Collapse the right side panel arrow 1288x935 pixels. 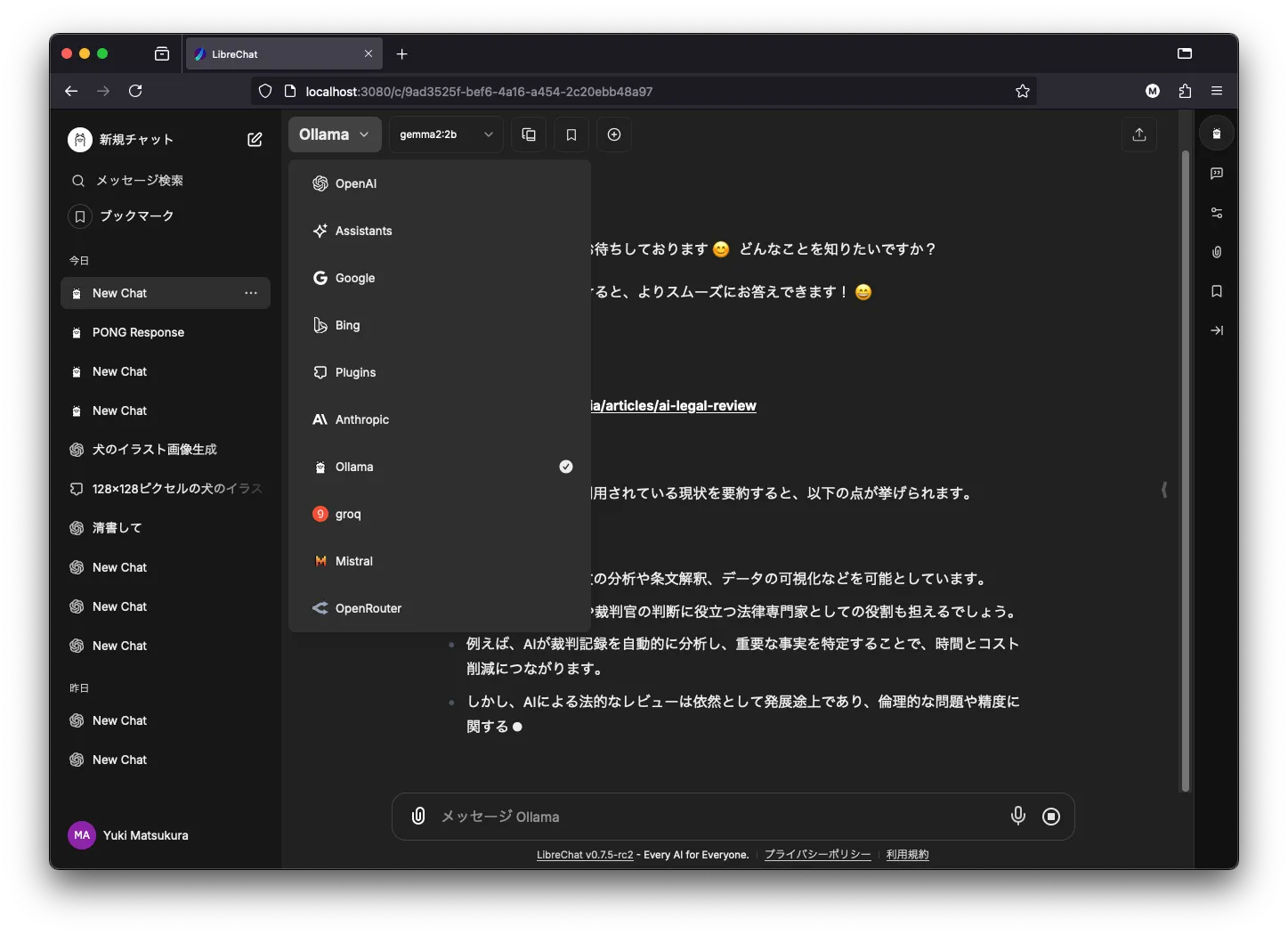point(1217,330)
